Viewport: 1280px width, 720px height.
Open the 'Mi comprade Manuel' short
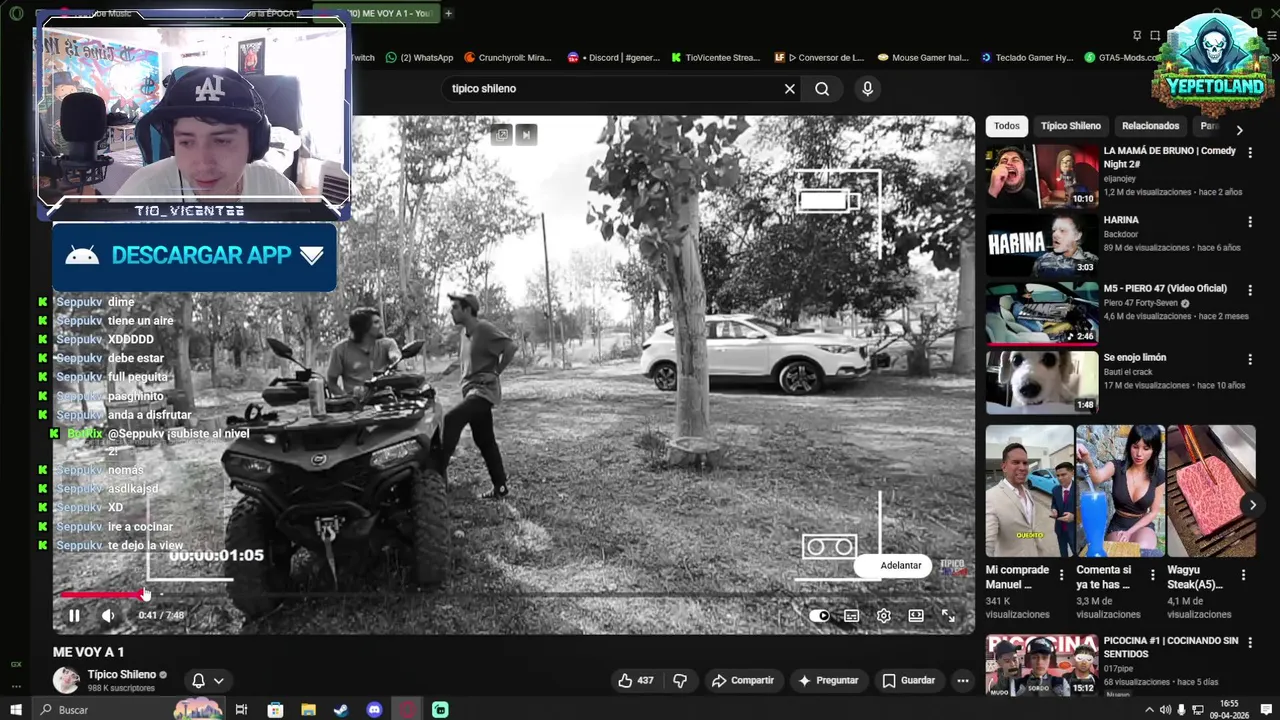tap(1029, 491)
